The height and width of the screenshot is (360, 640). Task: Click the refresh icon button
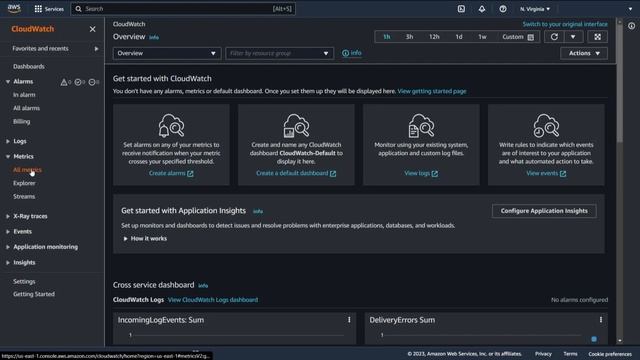(554, 37)
